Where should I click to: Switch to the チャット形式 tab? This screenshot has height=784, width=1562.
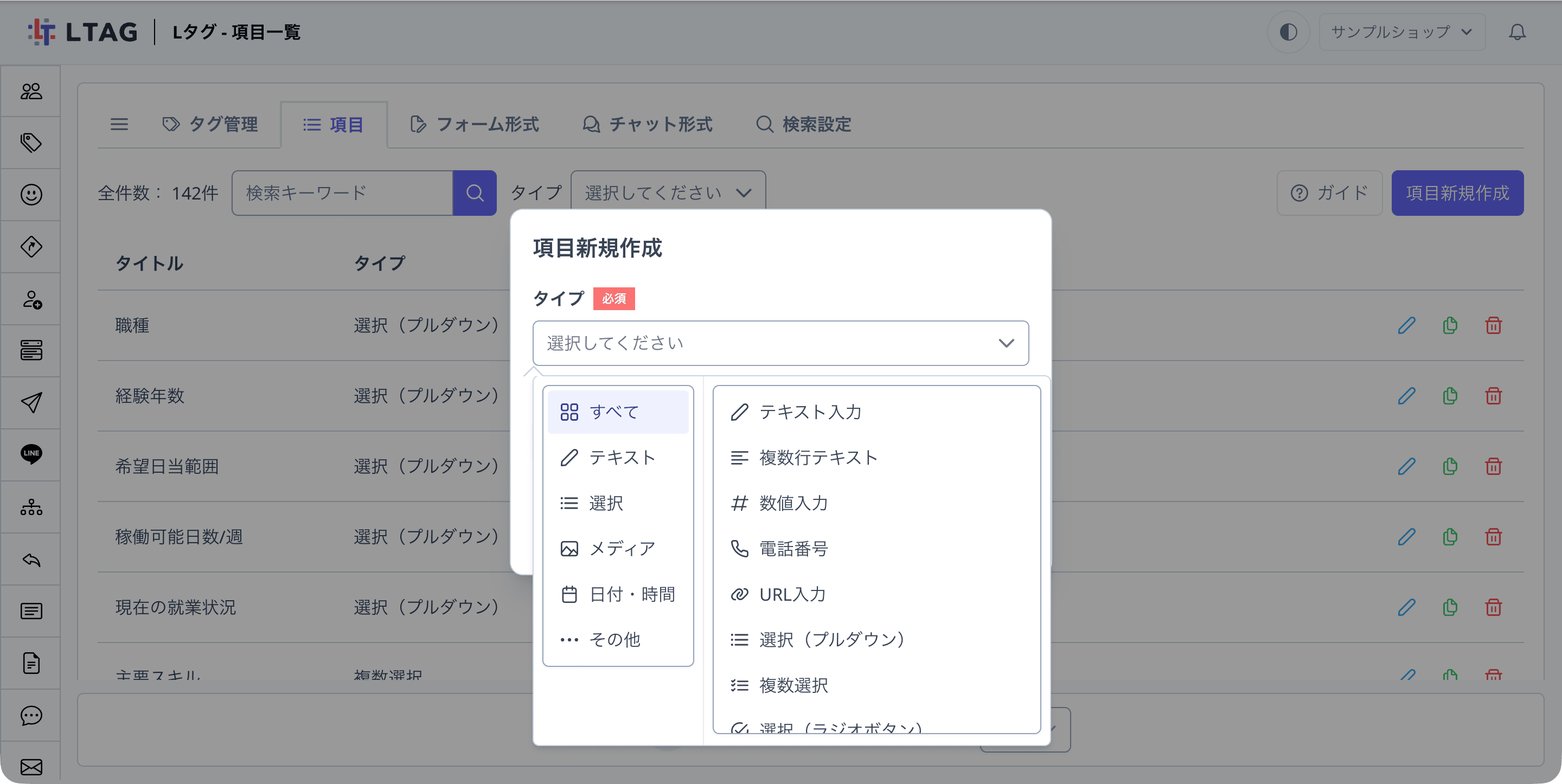pos(647,124)
